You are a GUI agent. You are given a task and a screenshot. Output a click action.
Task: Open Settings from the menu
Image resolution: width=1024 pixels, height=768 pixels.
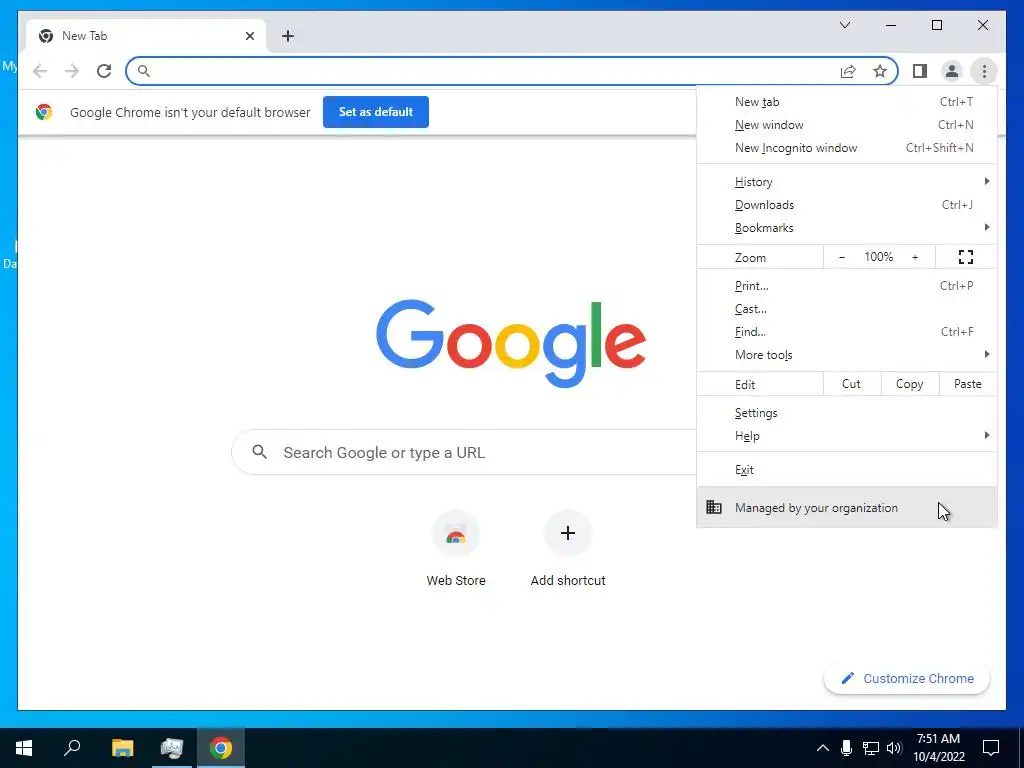tap(846, 413)
